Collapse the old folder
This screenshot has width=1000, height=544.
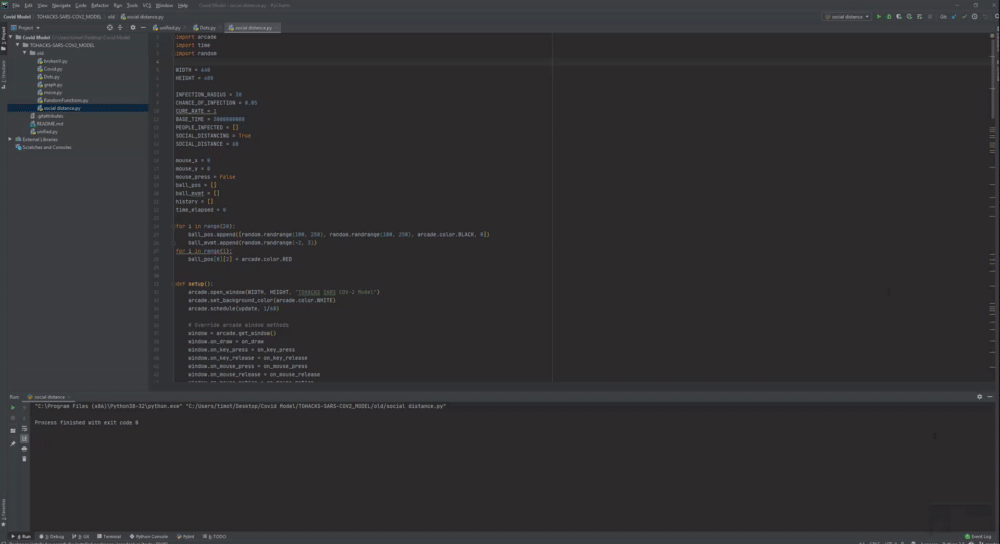(x=25, y=53)
